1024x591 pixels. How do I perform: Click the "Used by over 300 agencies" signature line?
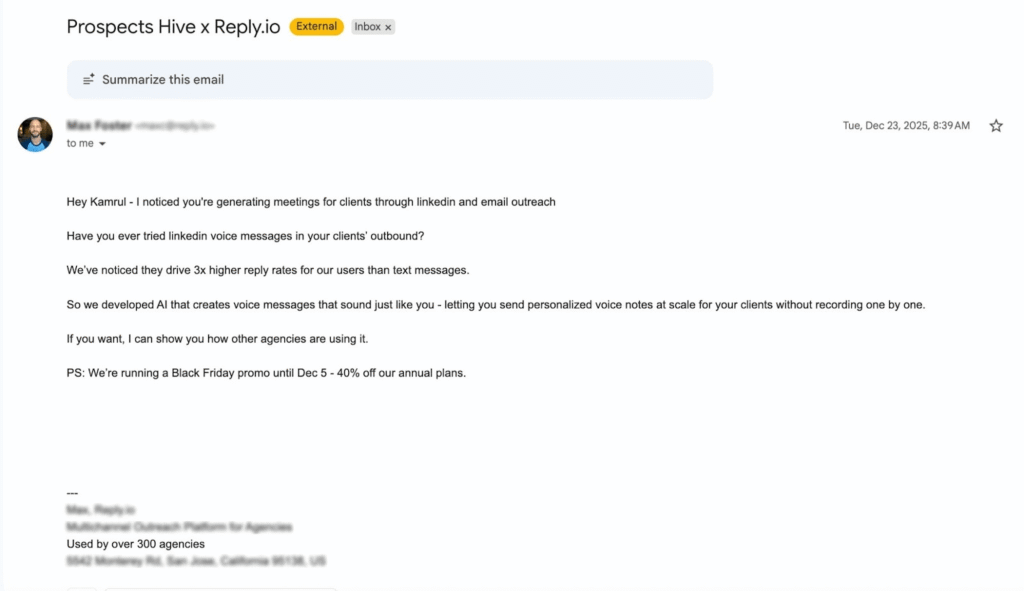point(135,543)
